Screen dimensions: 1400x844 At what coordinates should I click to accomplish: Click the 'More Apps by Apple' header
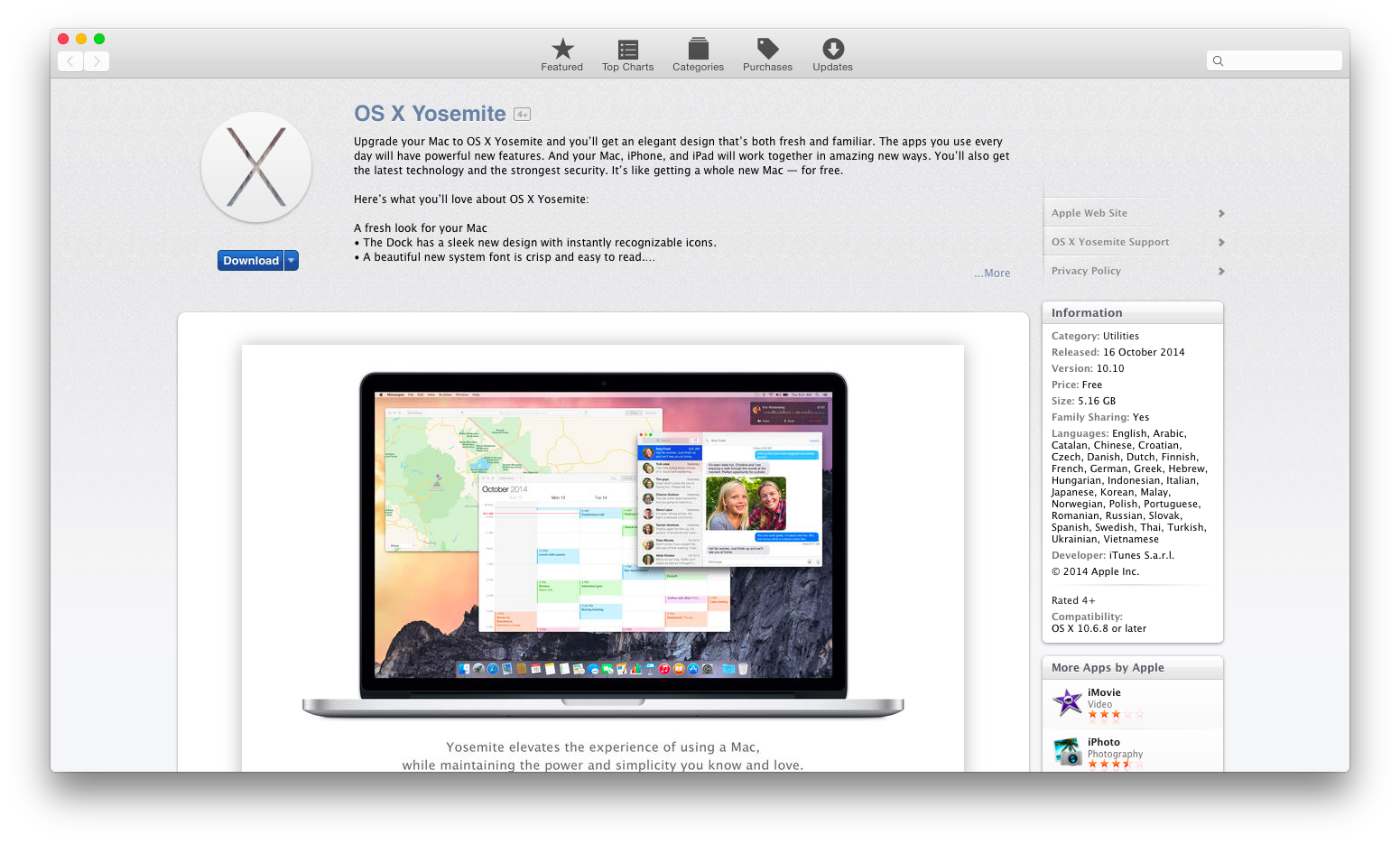(1108, 668)
